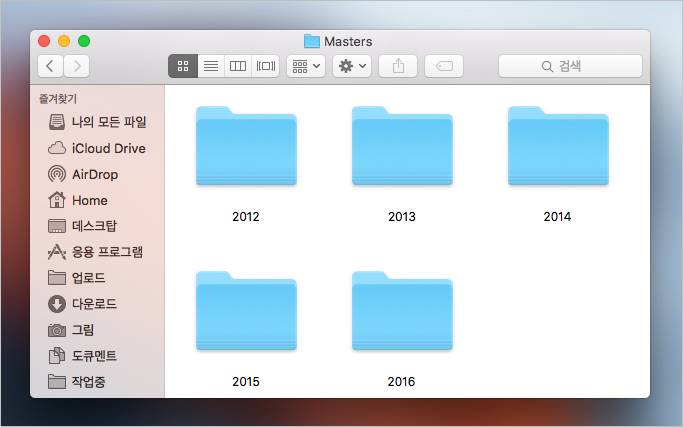Switch to icon view

183,66
